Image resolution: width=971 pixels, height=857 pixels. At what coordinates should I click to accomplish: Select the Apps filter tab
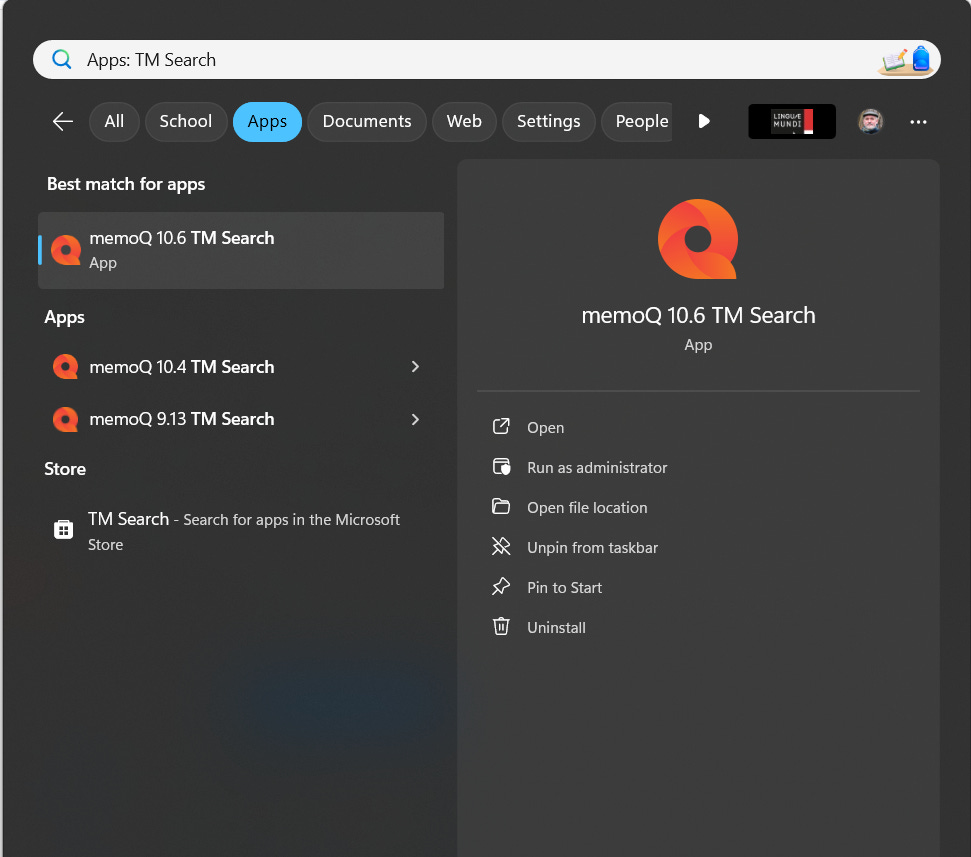(267, 121)
